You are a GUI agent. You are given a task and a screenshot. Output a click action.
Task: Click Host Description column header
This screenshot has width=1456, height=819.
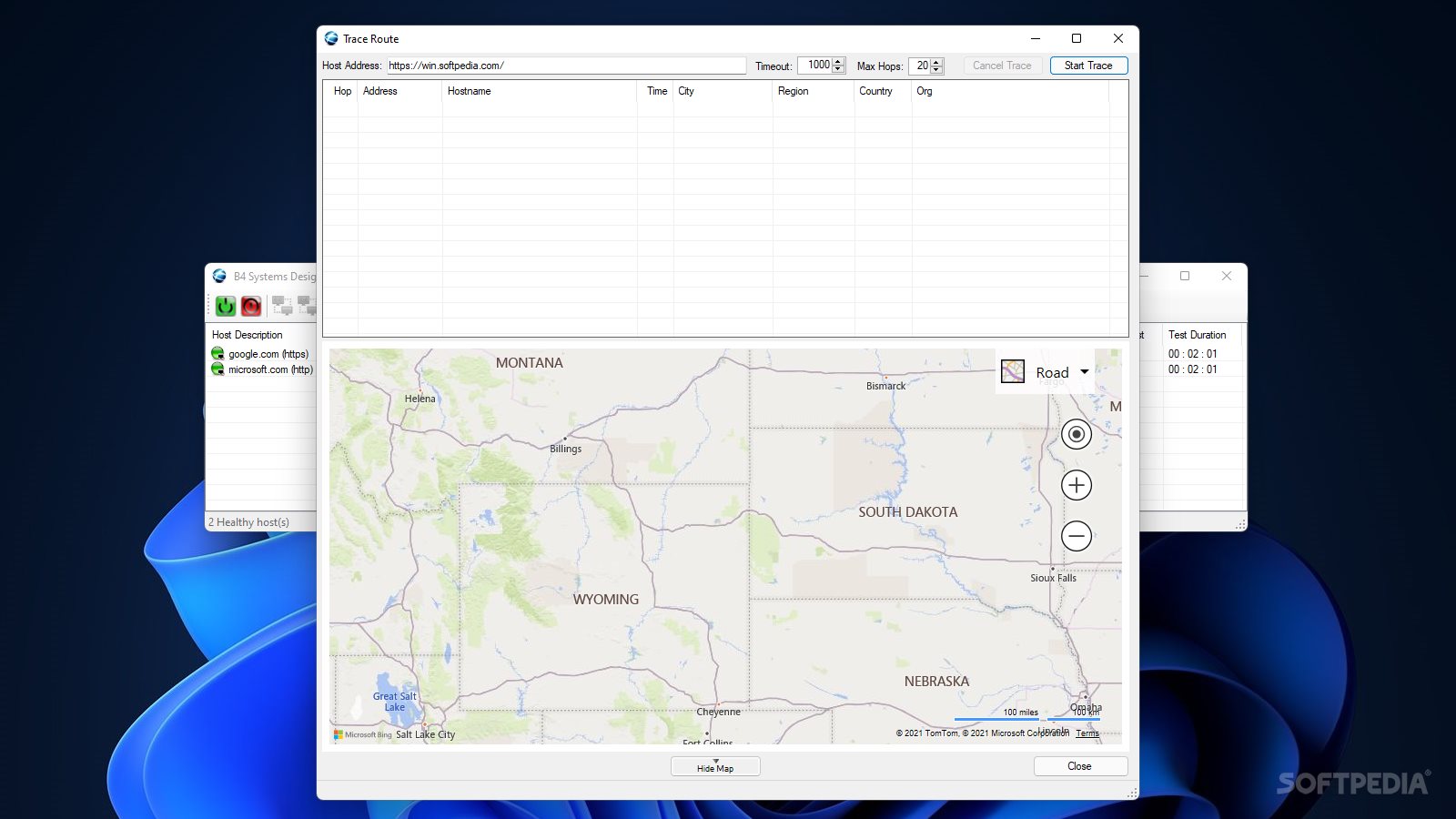click(248, 335)
